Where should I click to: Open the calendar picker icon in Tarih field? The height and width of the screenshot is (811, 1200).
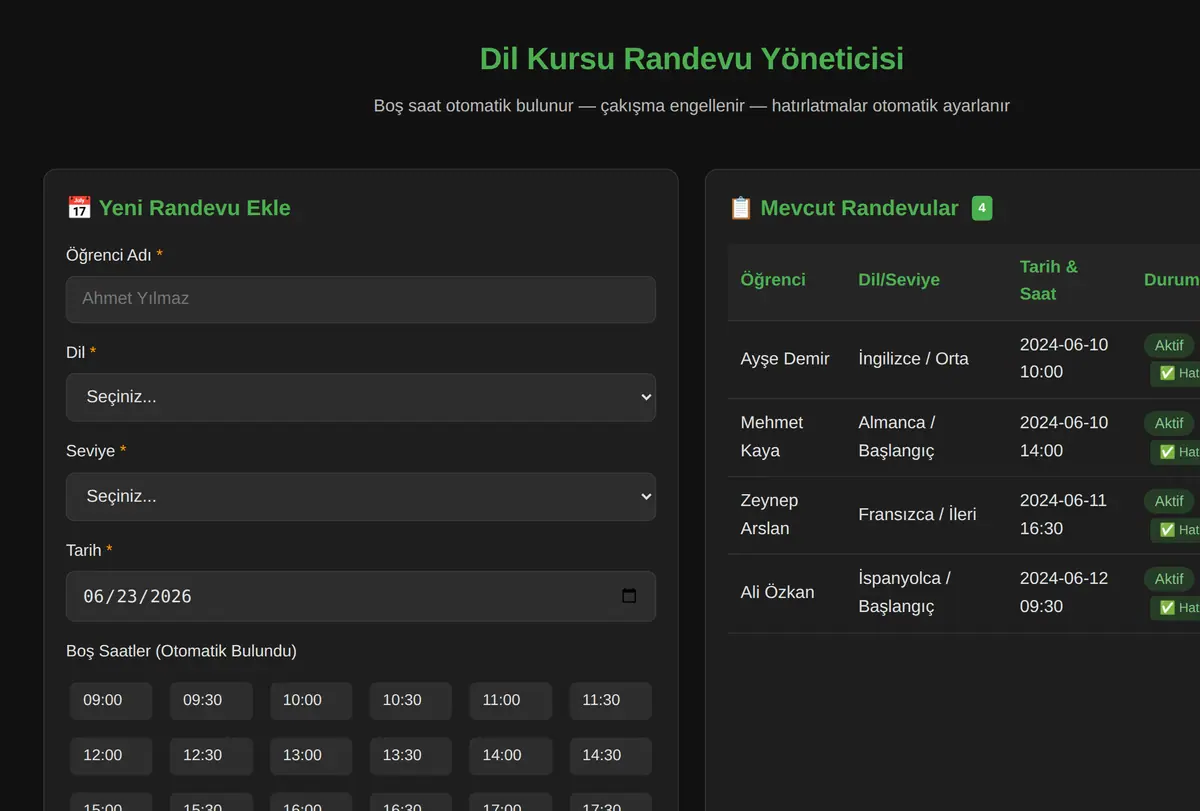click(629, 596)
